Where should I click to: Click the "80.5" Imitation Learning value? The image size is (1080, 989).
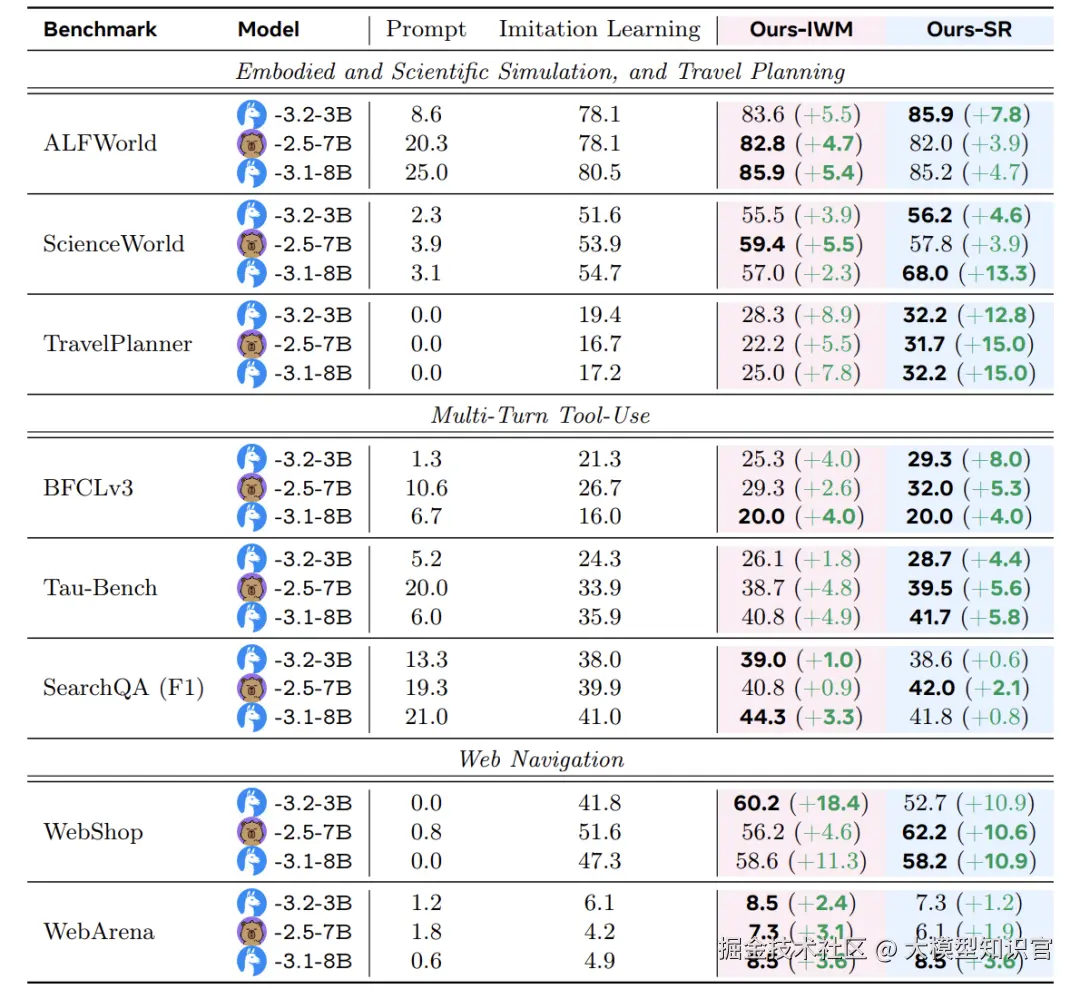600,172
